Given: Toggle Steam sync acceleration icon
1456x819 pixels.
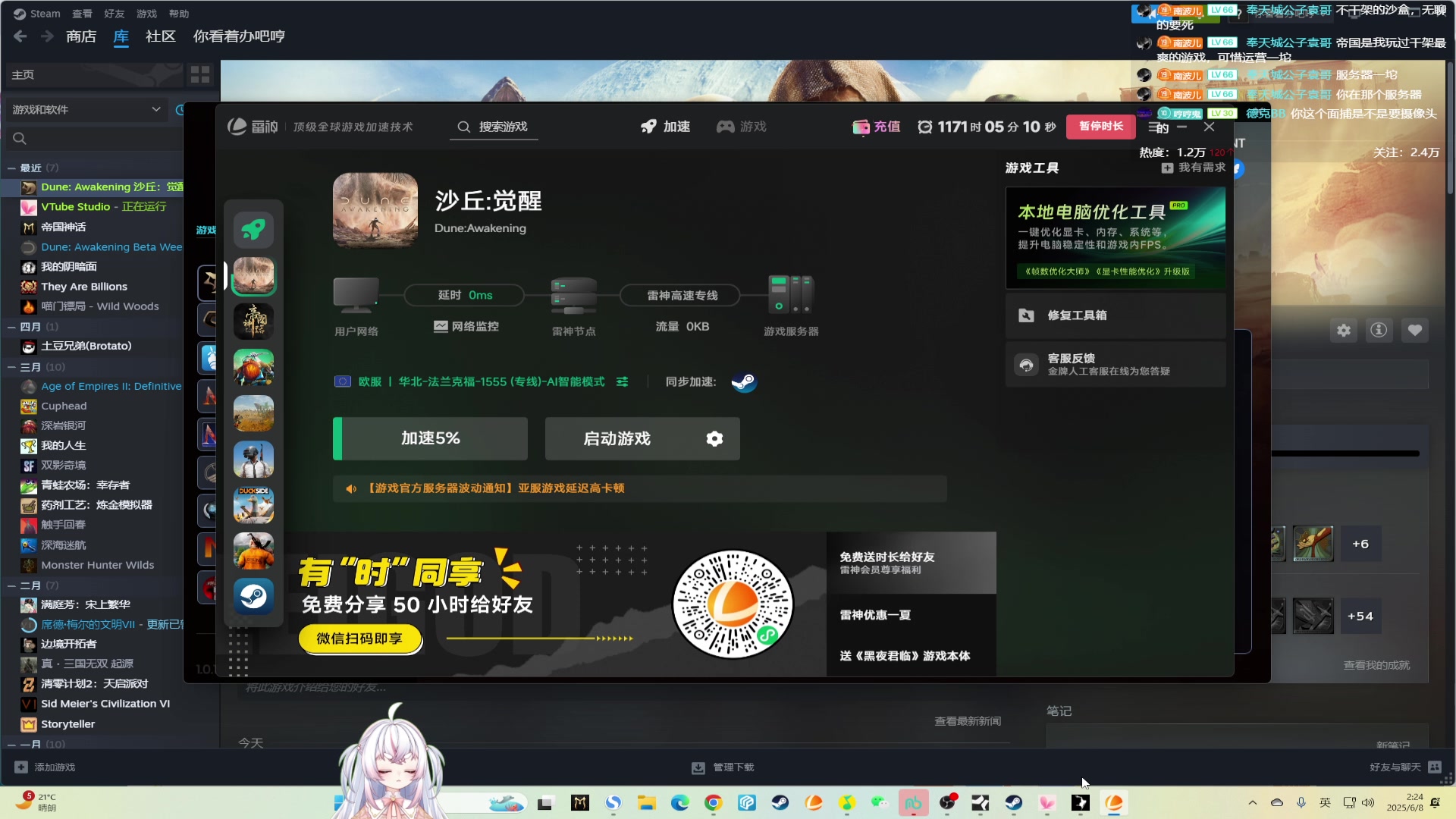Looking at the screenshot, I should (x=743, y=381).
